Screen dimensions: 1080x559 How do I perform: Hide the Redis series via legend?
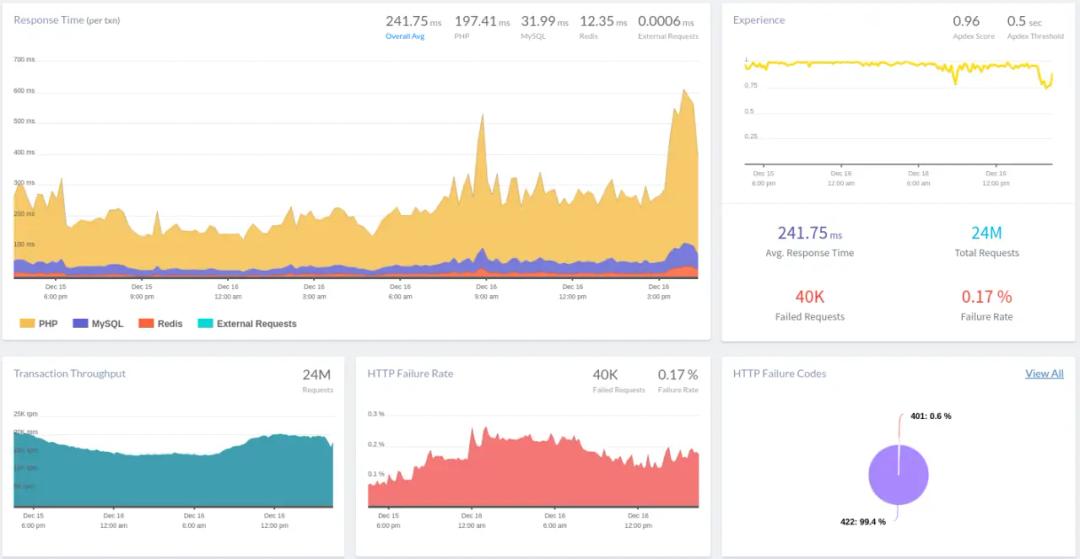[160, 323]
